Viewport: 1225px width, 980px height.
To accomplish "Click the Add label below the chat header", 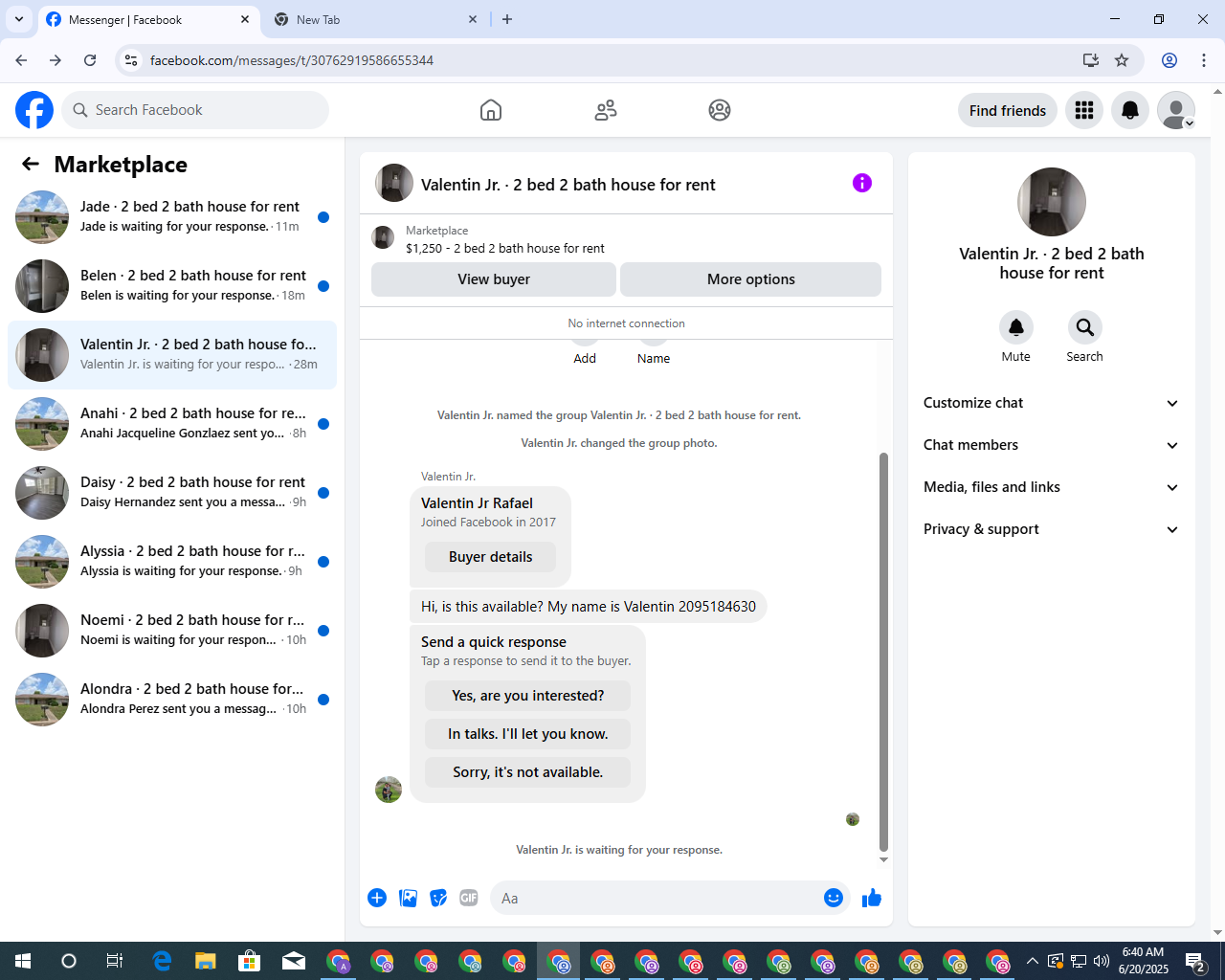I will point(585,359).
